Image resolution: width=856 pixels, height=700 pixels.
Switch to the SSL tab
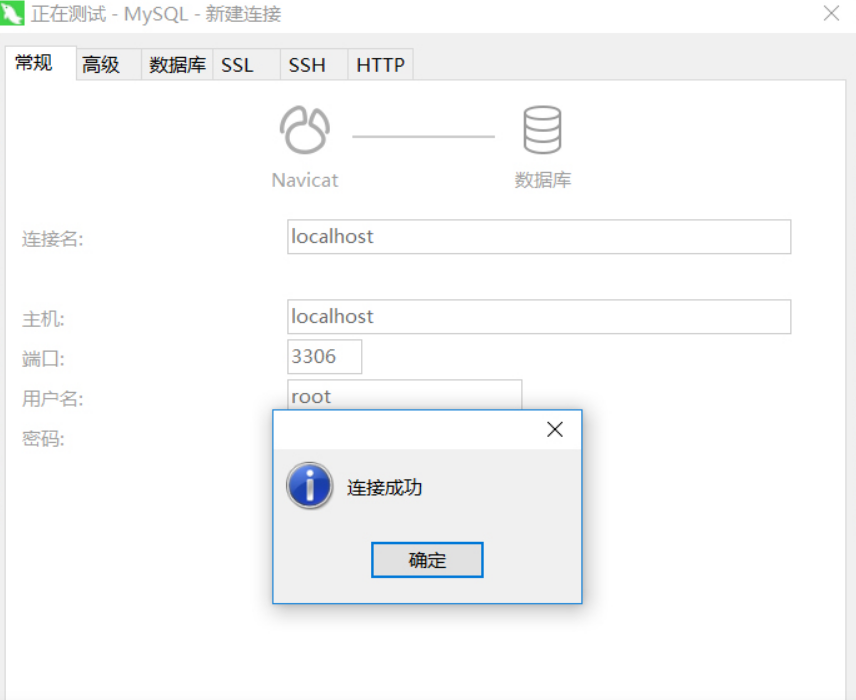click(x=246, y=64)
